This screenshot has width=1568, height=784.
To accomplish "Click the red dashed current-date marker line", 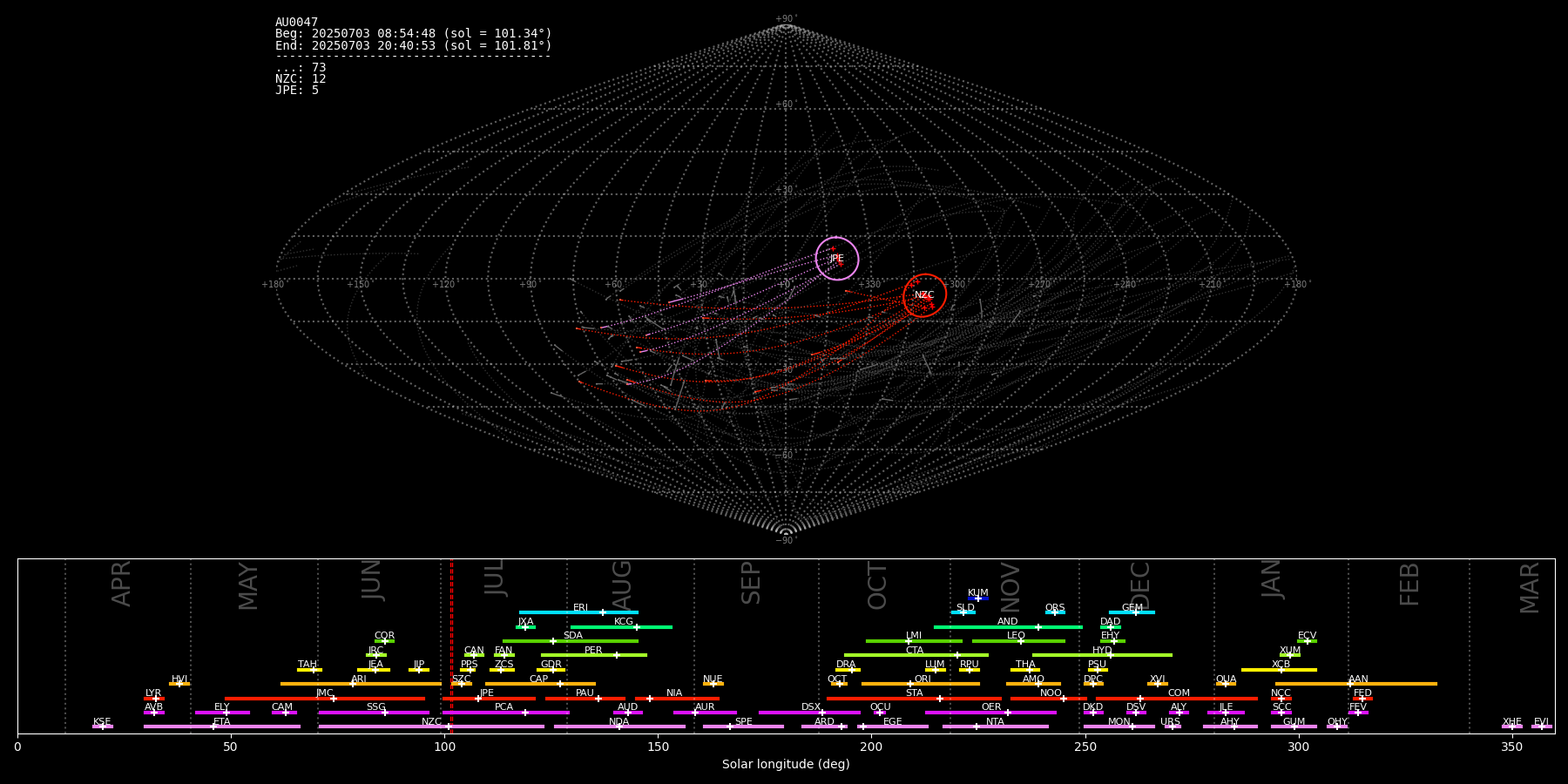I will tap(451, 645).
